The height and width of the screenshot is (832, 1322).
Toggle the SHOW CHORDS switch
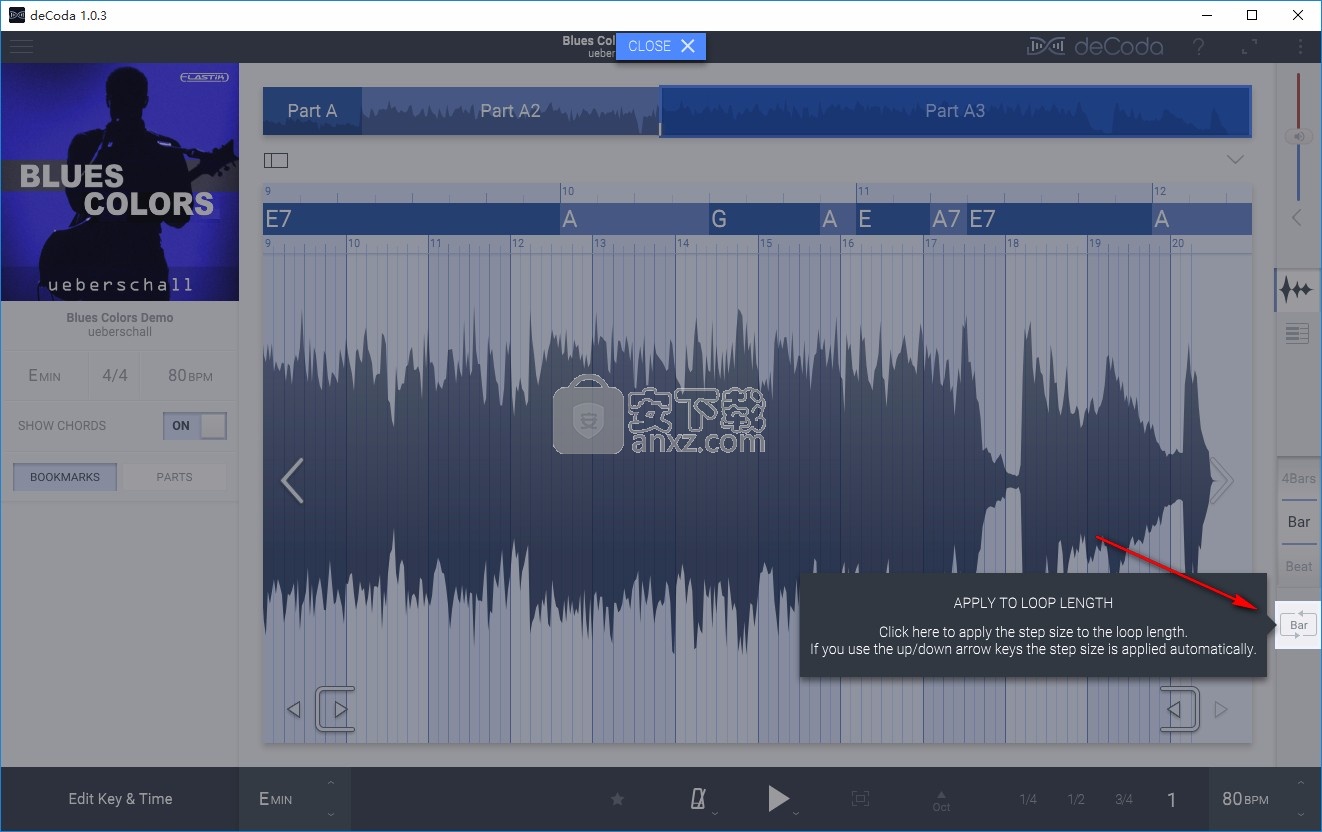click(195, 426)
